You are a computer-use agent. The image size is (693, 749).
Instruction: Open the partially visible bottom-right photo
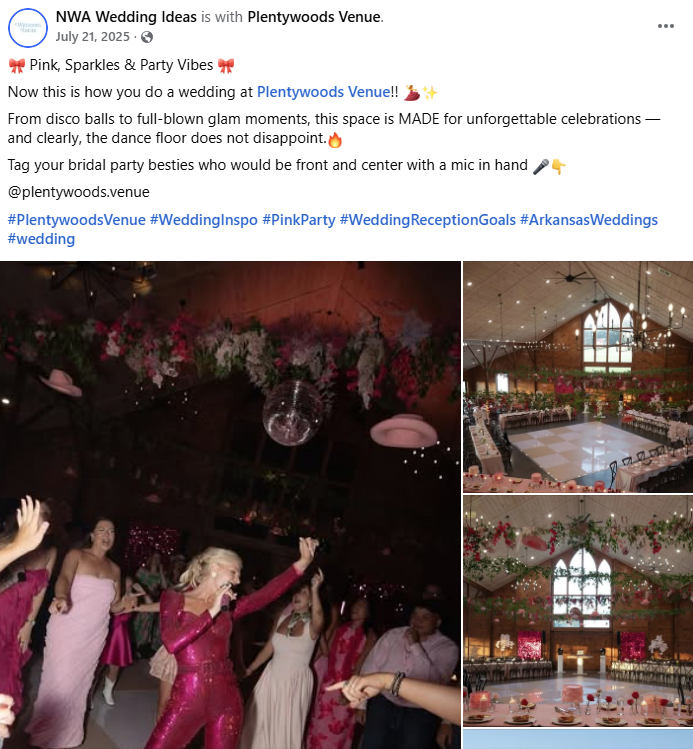coord(578,739)
